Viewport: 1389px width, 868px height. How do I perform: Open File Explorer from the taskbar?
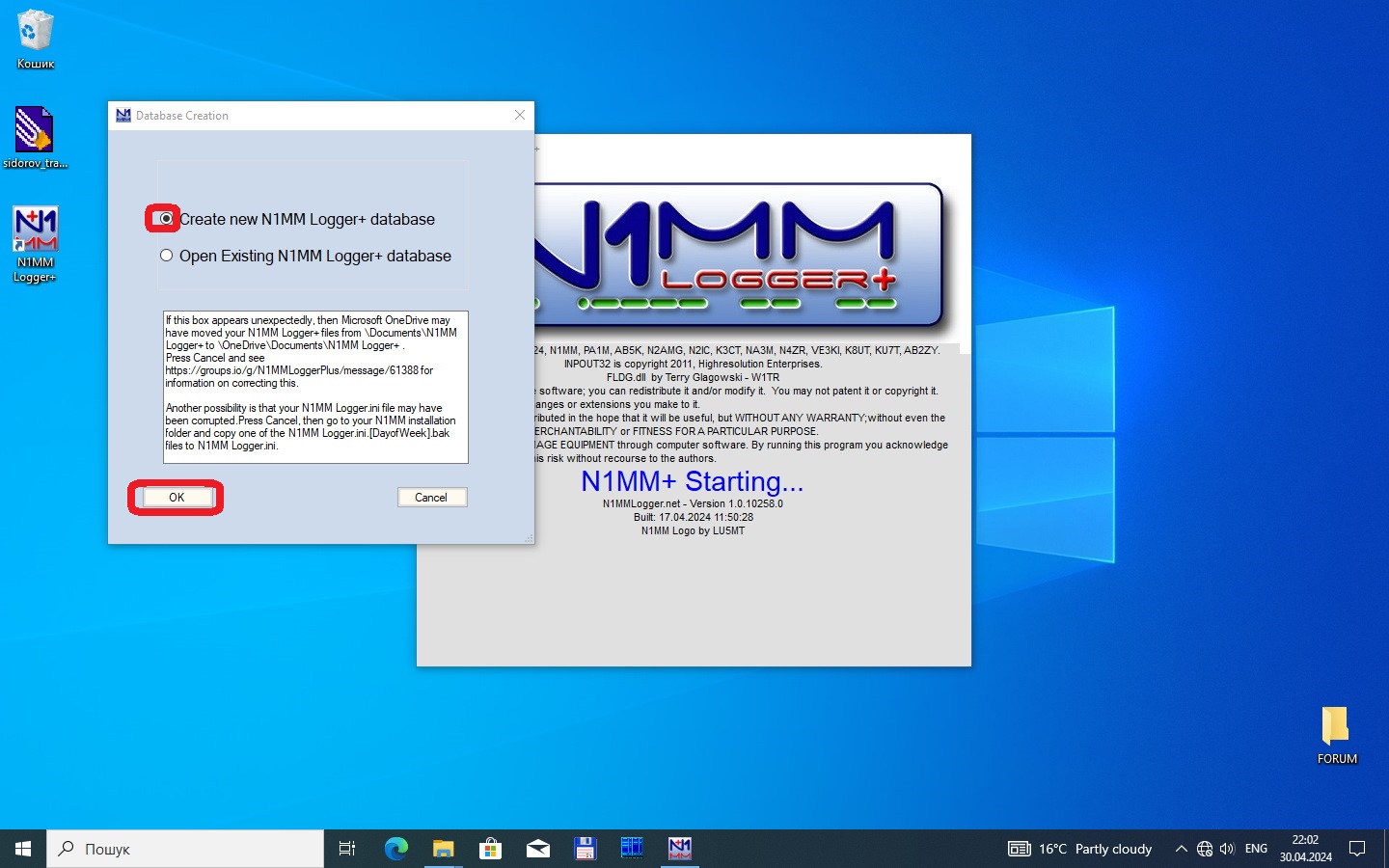point(443,849)
